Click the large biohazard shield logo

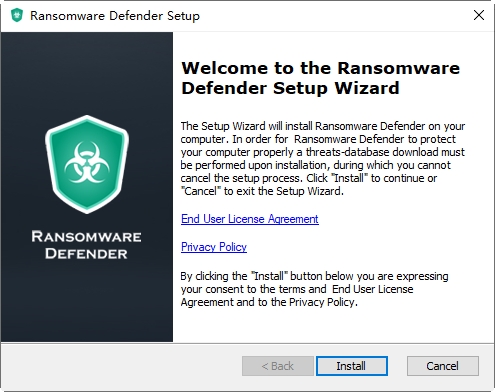(x=87, y=164)
